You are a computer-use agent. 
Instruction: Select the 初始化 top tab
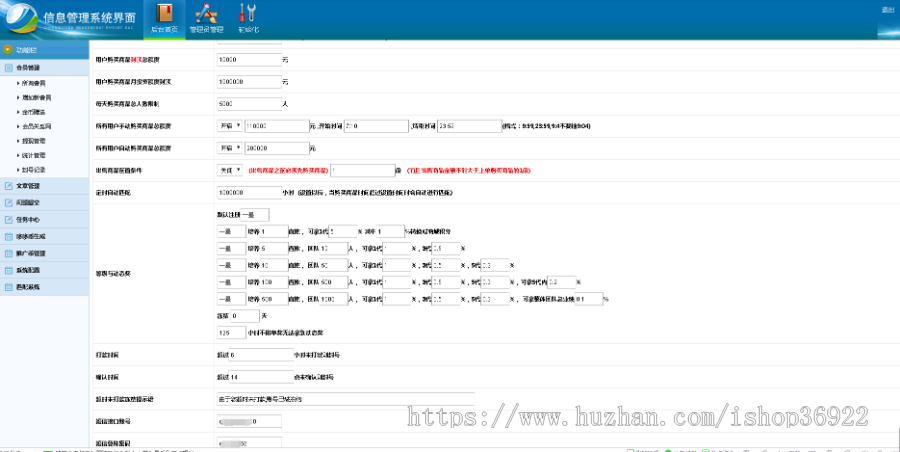tap(248, 20)
